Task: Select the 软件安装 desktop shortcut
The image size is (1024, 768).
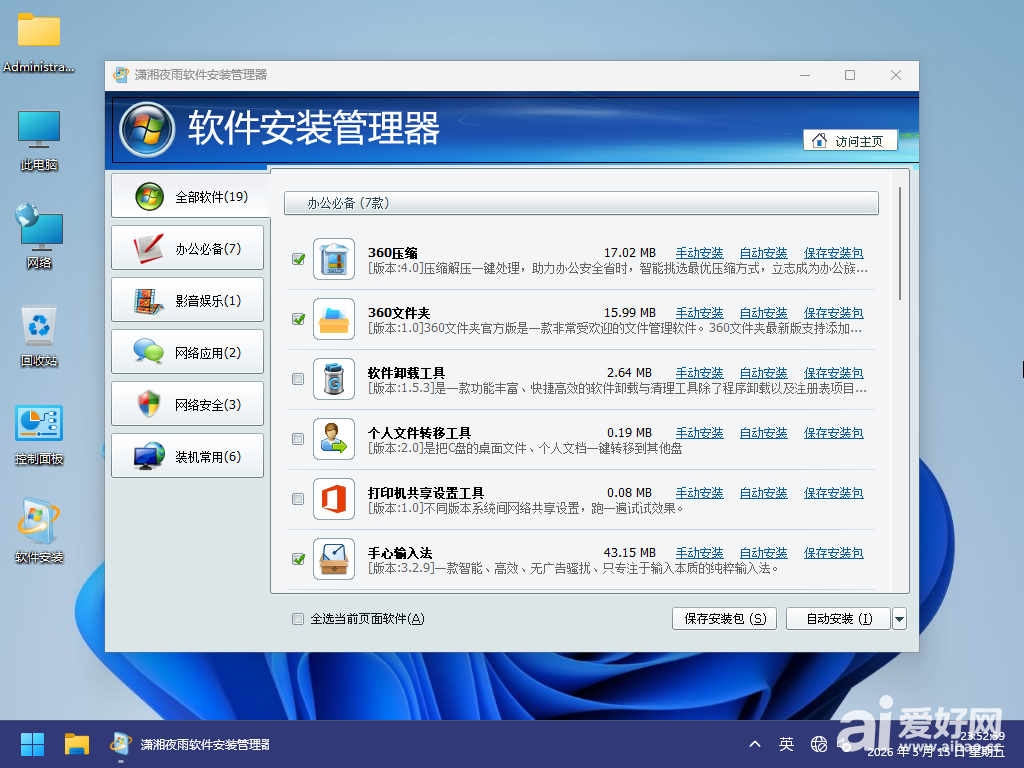Action: [x=39, y=531]
